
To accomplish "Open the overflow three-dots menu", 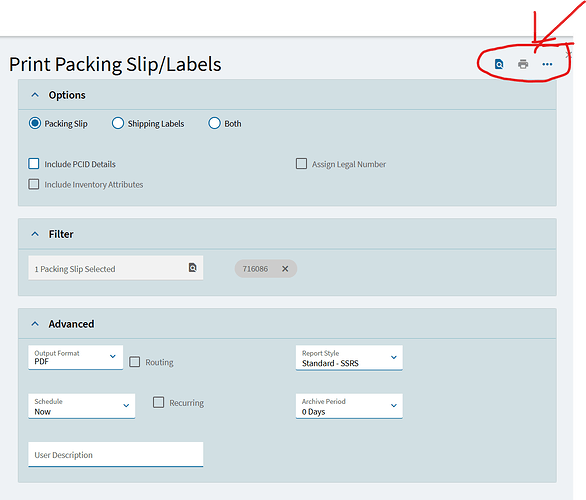I will 547,64.
